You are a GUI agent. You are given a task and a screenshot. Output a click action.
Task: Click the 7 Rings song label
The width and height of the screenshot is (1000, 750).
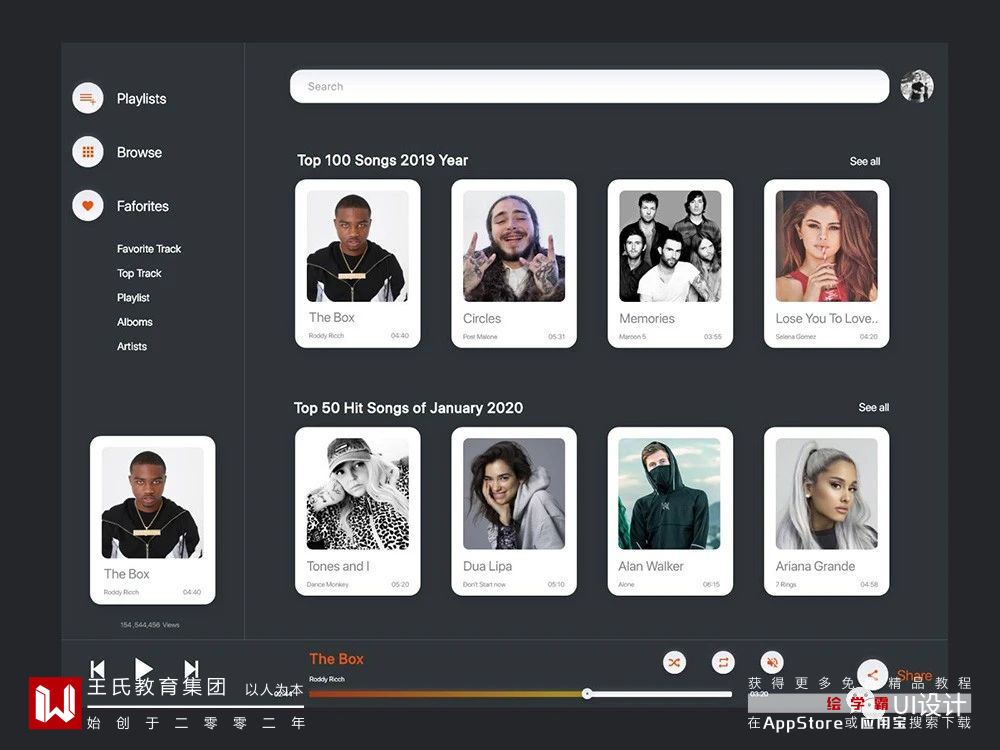(x=786, y=584)
